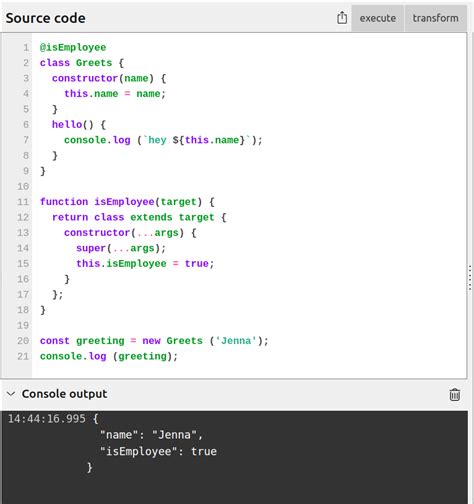Viewport: 474px width, 504px height.
Task: Click the Console output heading label
Action: 64,394
